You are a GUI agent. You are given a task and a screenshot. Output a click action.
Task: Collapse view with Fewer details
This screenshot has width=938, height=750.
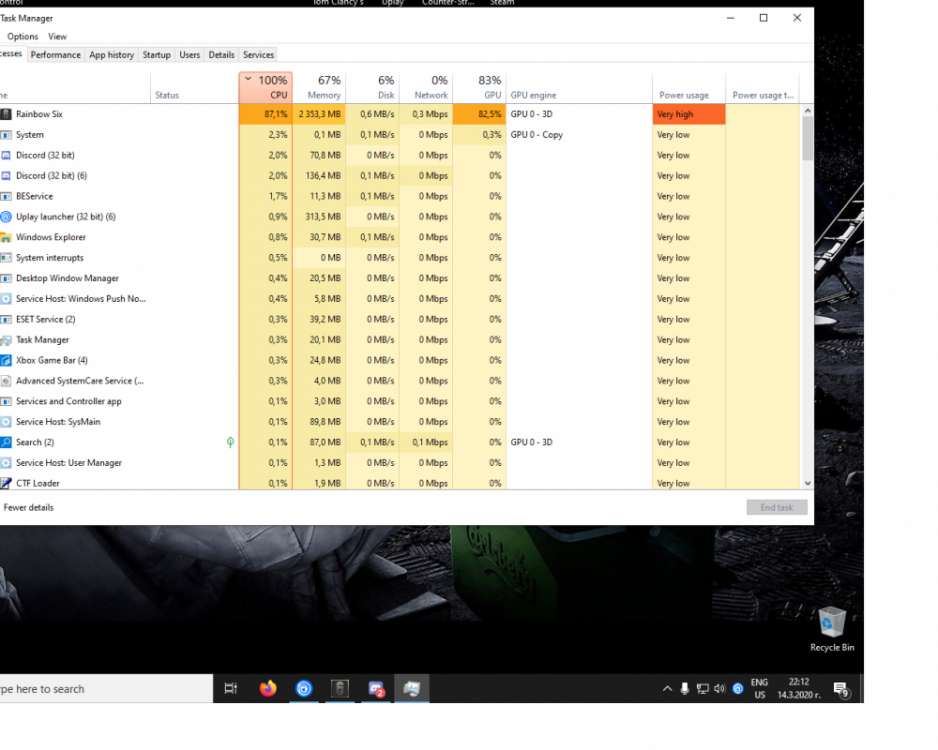(28, 507)
